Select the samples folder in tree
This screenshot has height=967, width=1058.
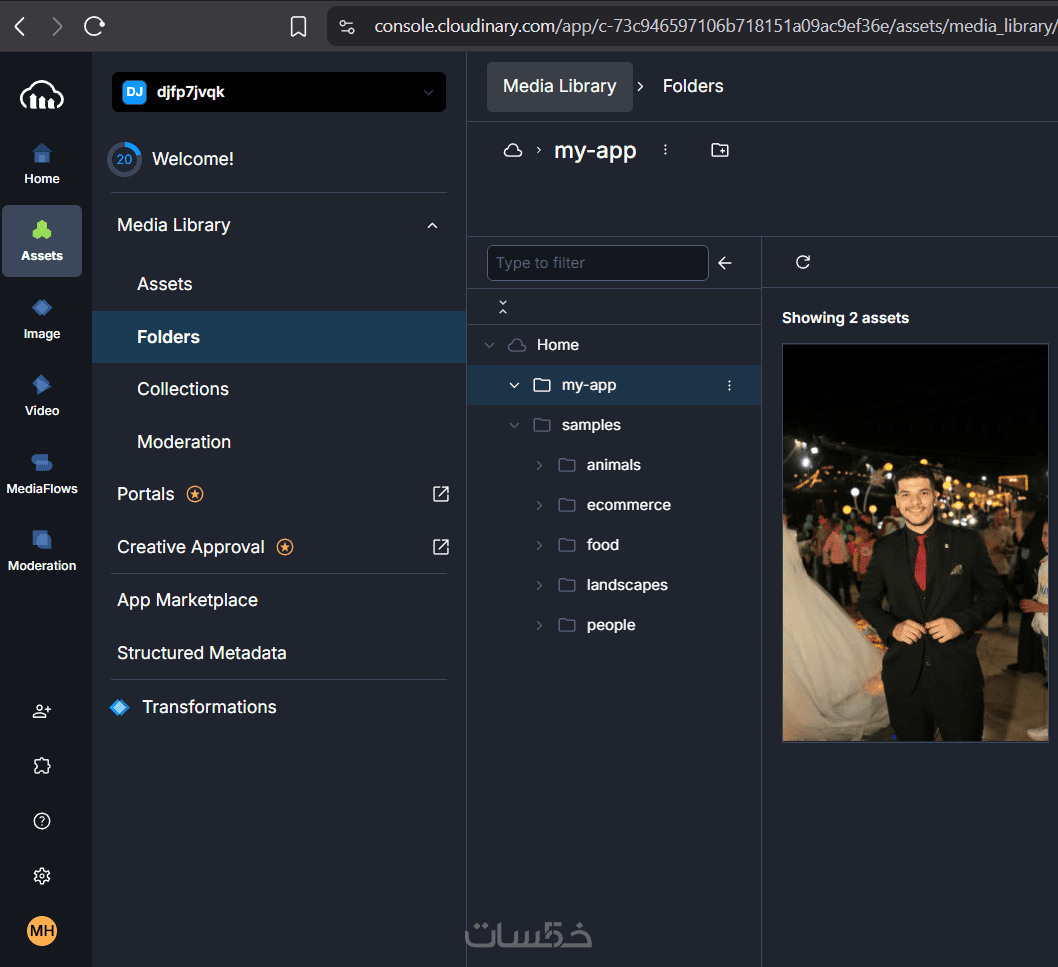click(591, 425)
